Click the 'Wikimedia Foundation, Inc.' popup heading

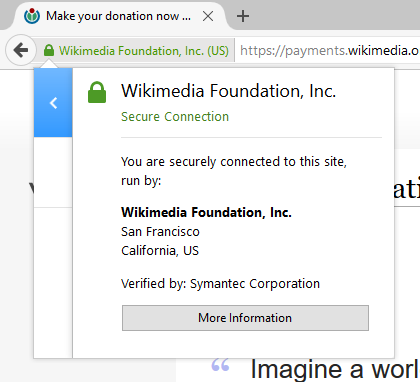(x=229, y=91)
